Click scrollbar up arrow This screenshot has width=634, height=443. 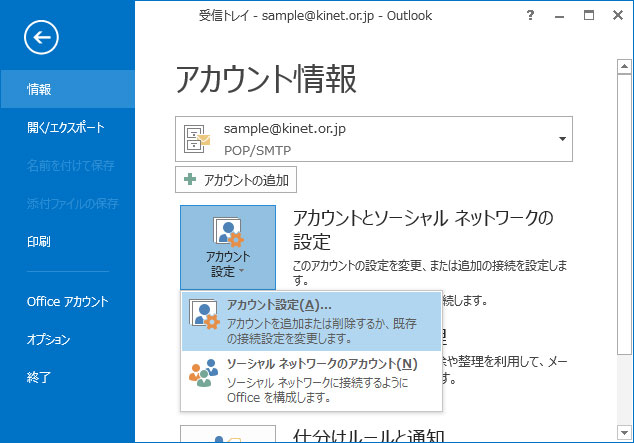coord(624,66)
